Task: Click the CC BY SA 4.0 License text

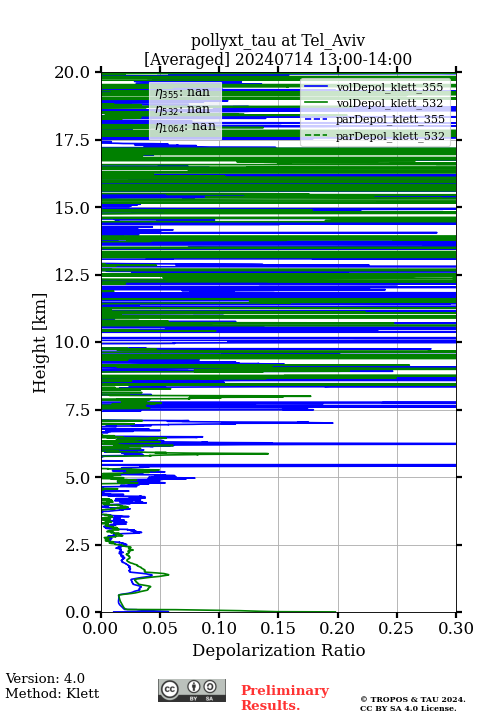Action: click(x=408, y=709)
